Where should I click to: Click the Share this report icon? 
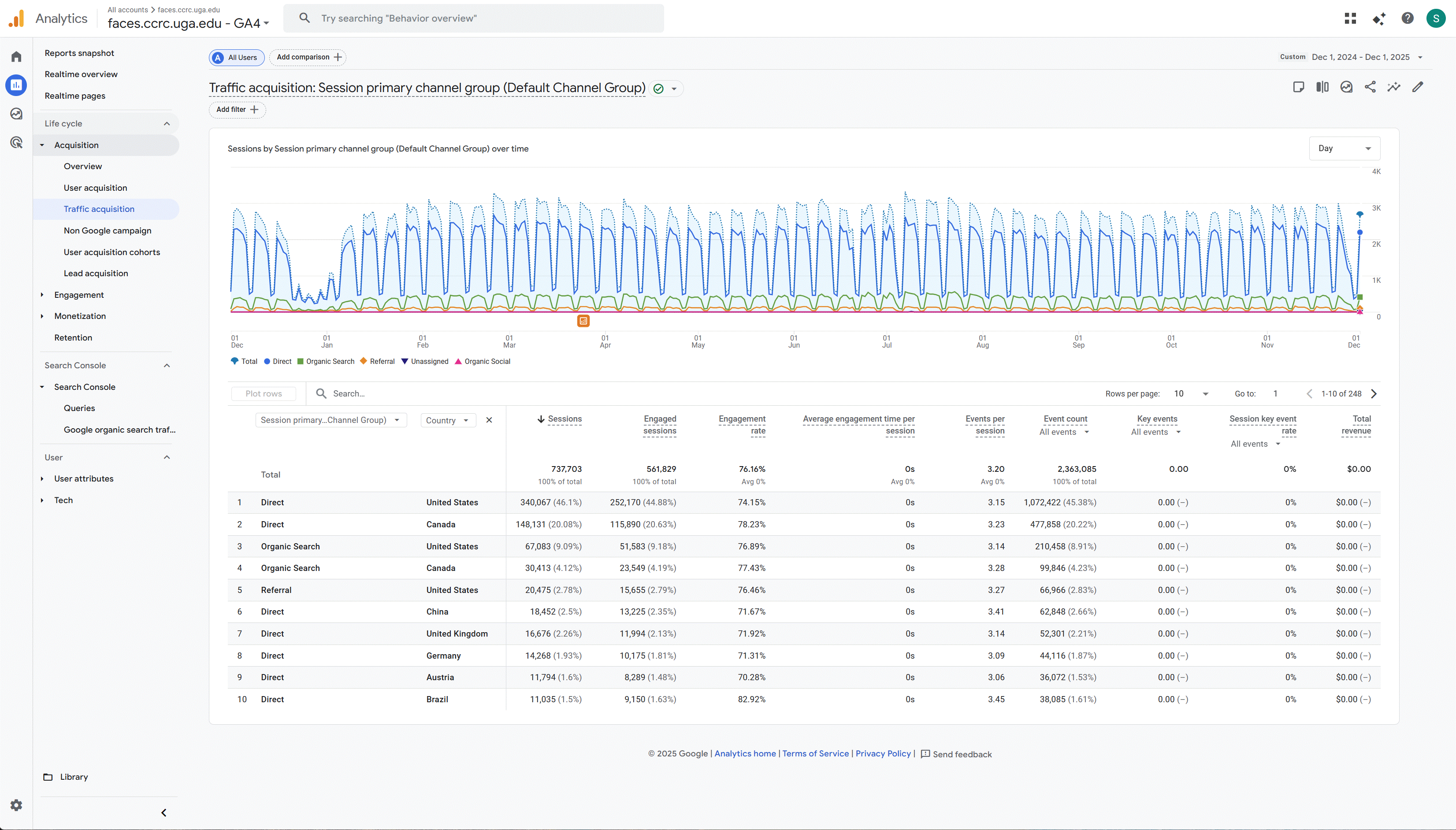(1370, 87)
